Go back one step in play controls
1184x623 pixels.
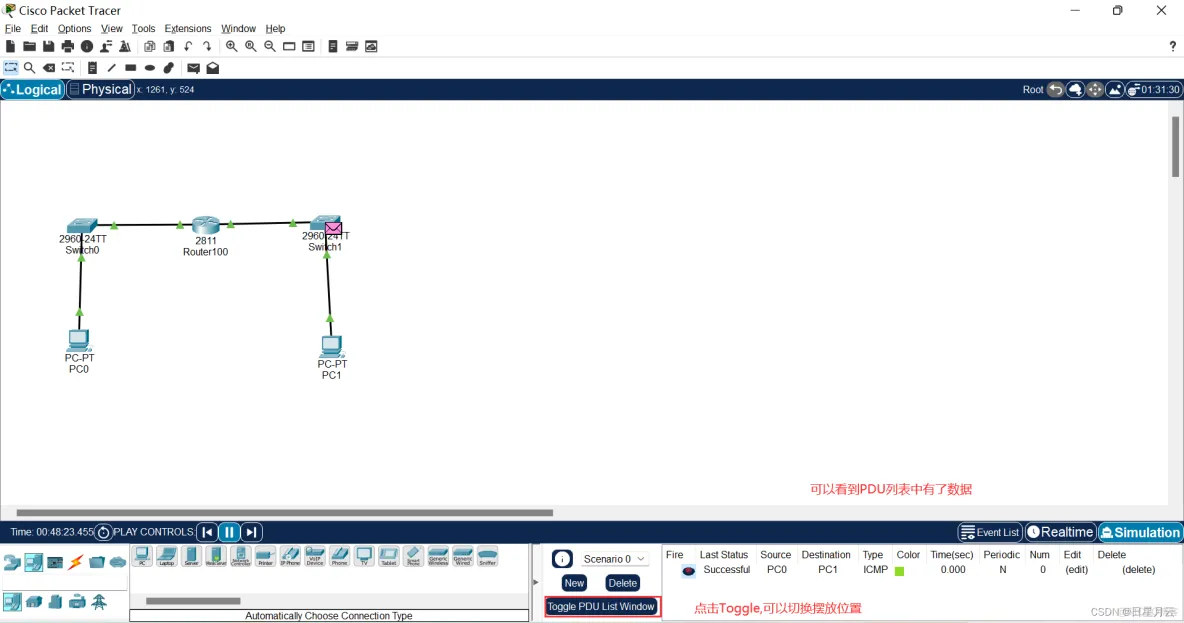click(207, 532)
